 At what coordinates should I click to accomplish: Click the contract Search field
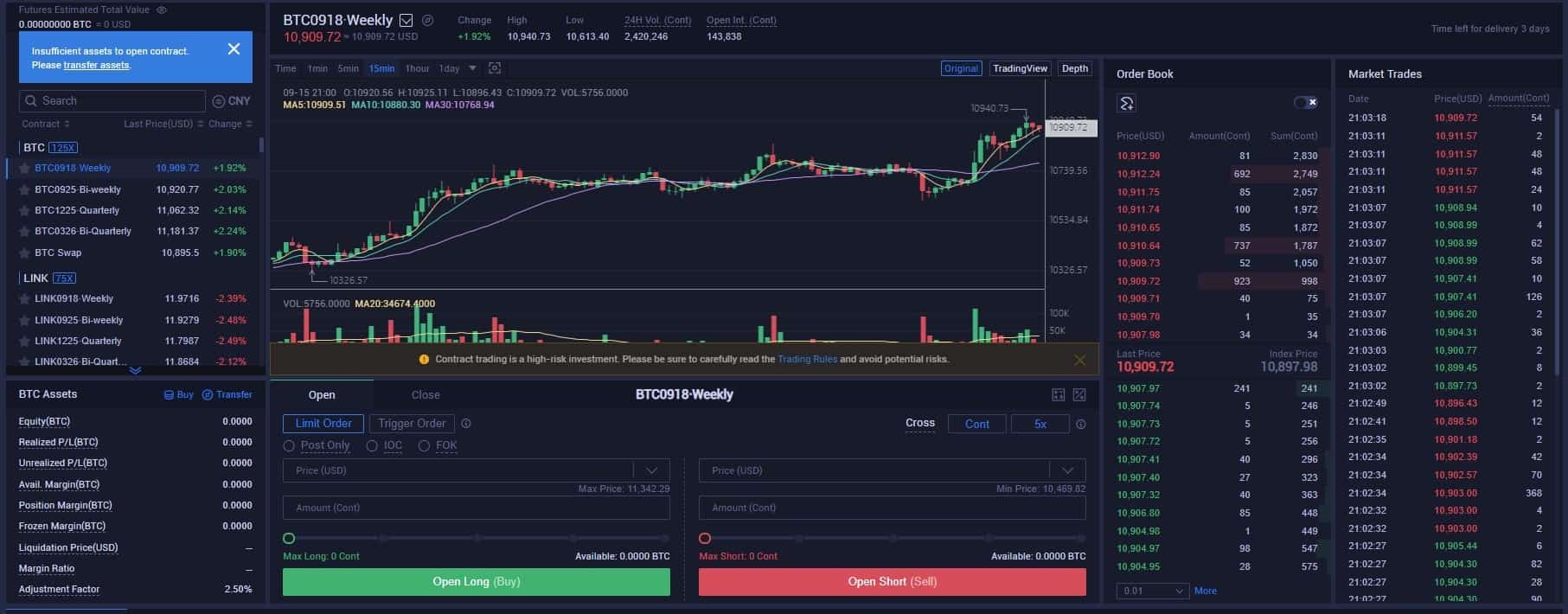coord(112,101)
